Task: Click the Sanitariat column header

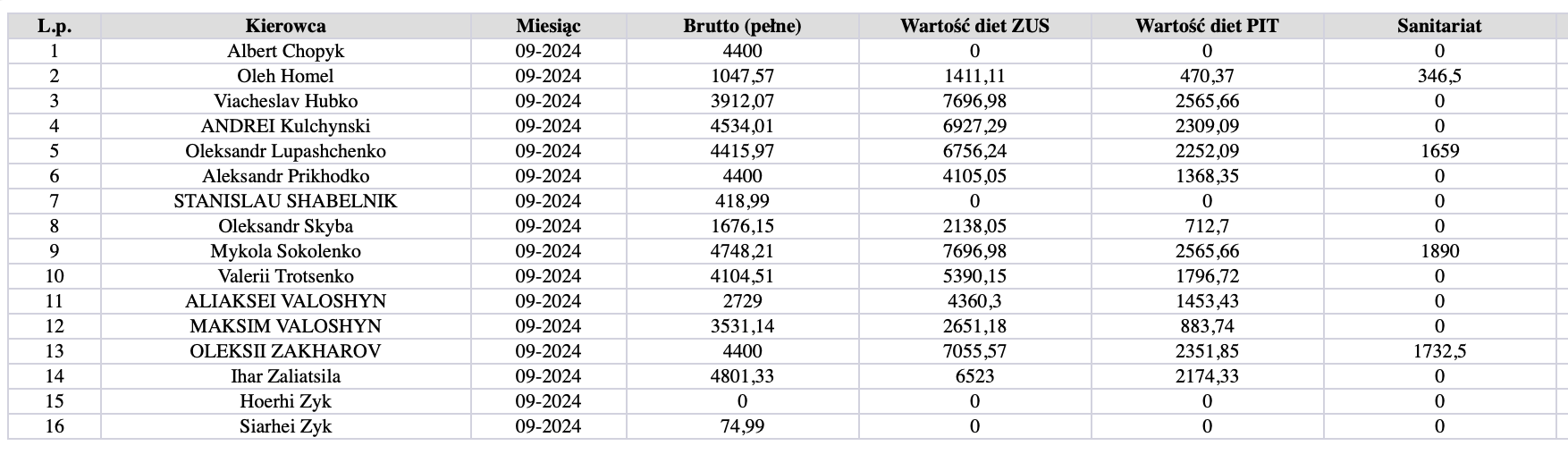Action: (x=1439, y=26)
